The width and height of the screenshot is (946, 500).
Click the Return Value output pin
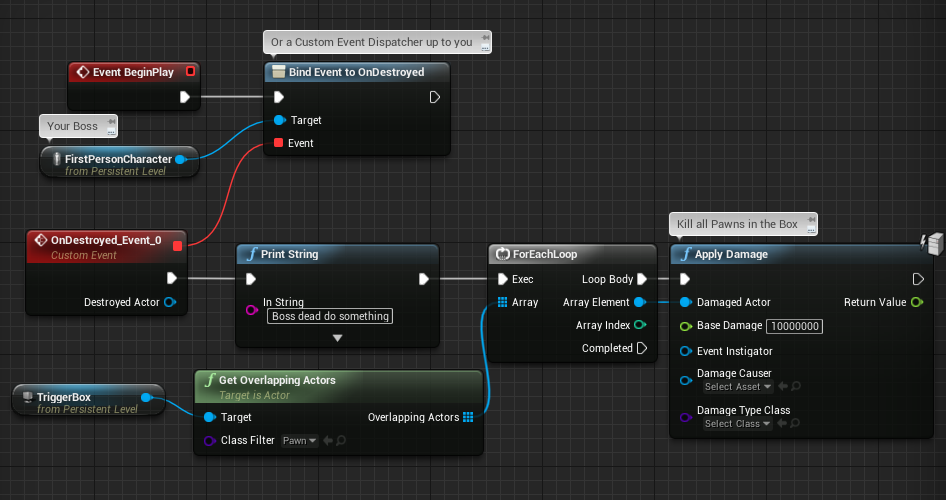[917, 302]
